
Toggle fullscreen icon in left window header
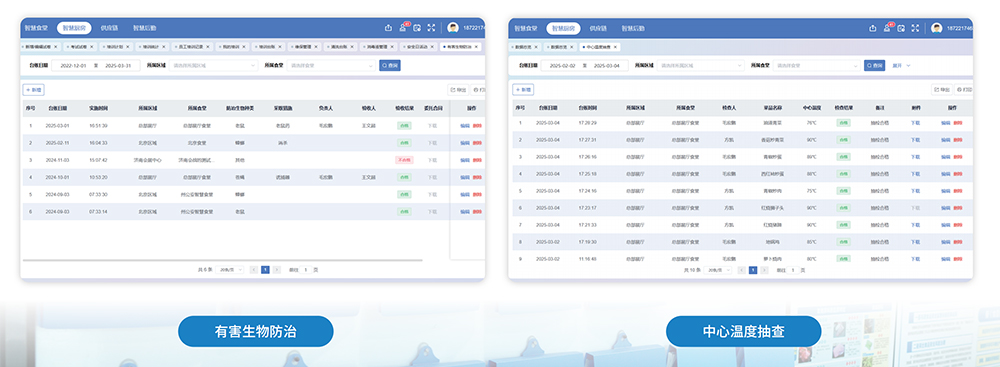tap(432, 27)
